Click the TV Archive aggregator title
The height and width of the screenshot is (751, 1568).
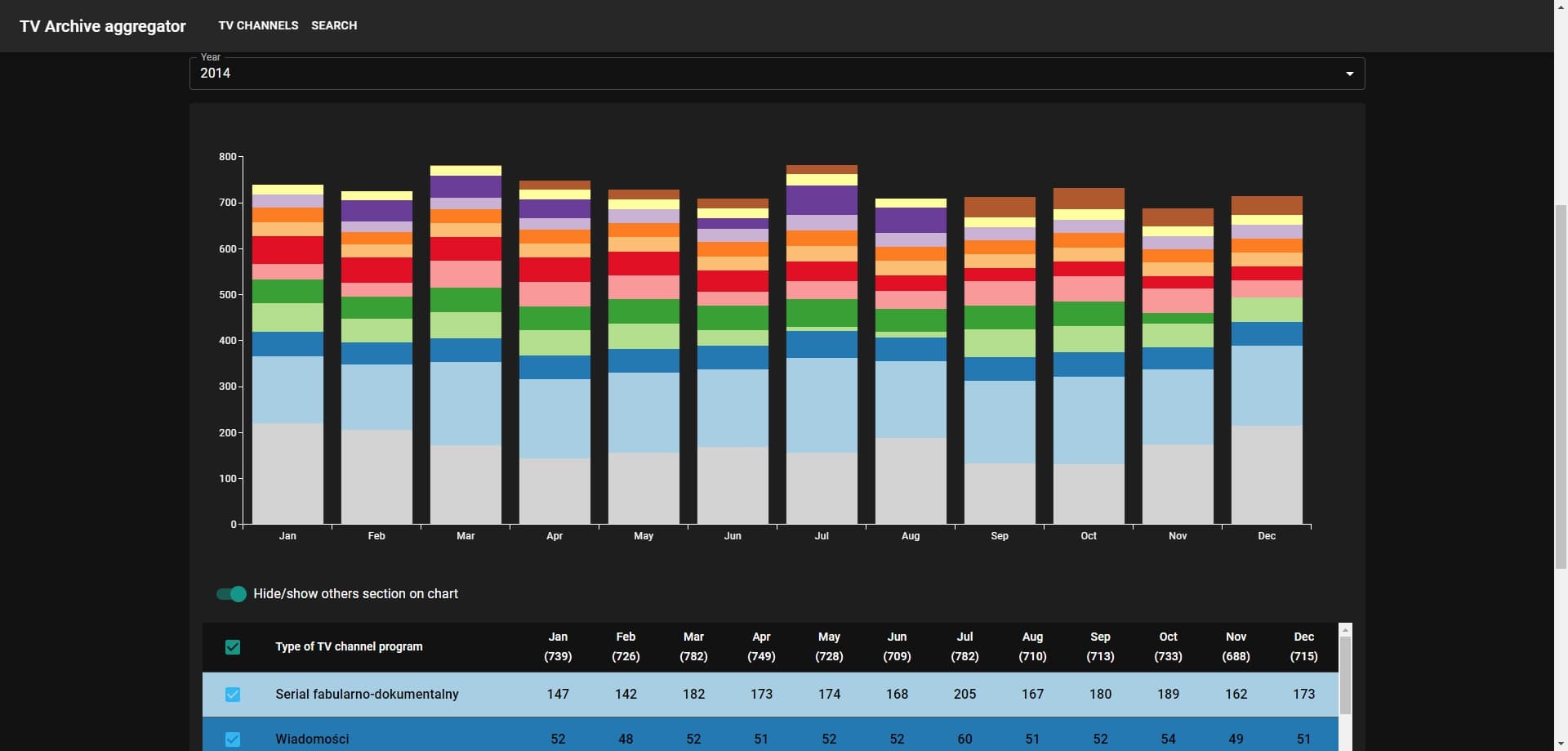coord(103,26)
